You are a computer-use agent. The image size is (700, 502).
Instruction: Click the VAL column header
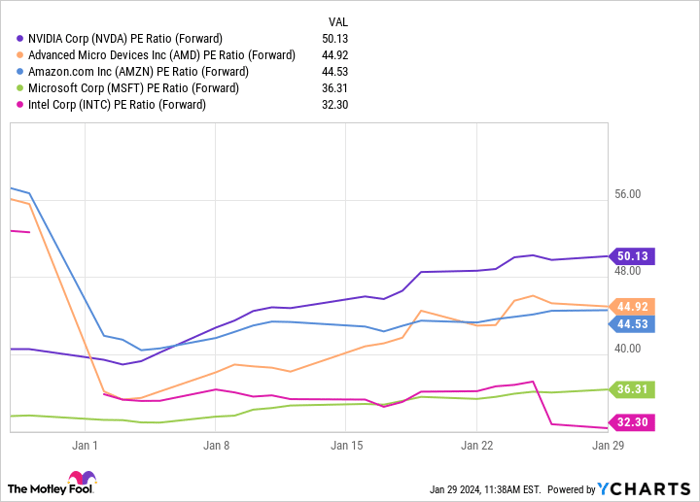tap(340, 19)
